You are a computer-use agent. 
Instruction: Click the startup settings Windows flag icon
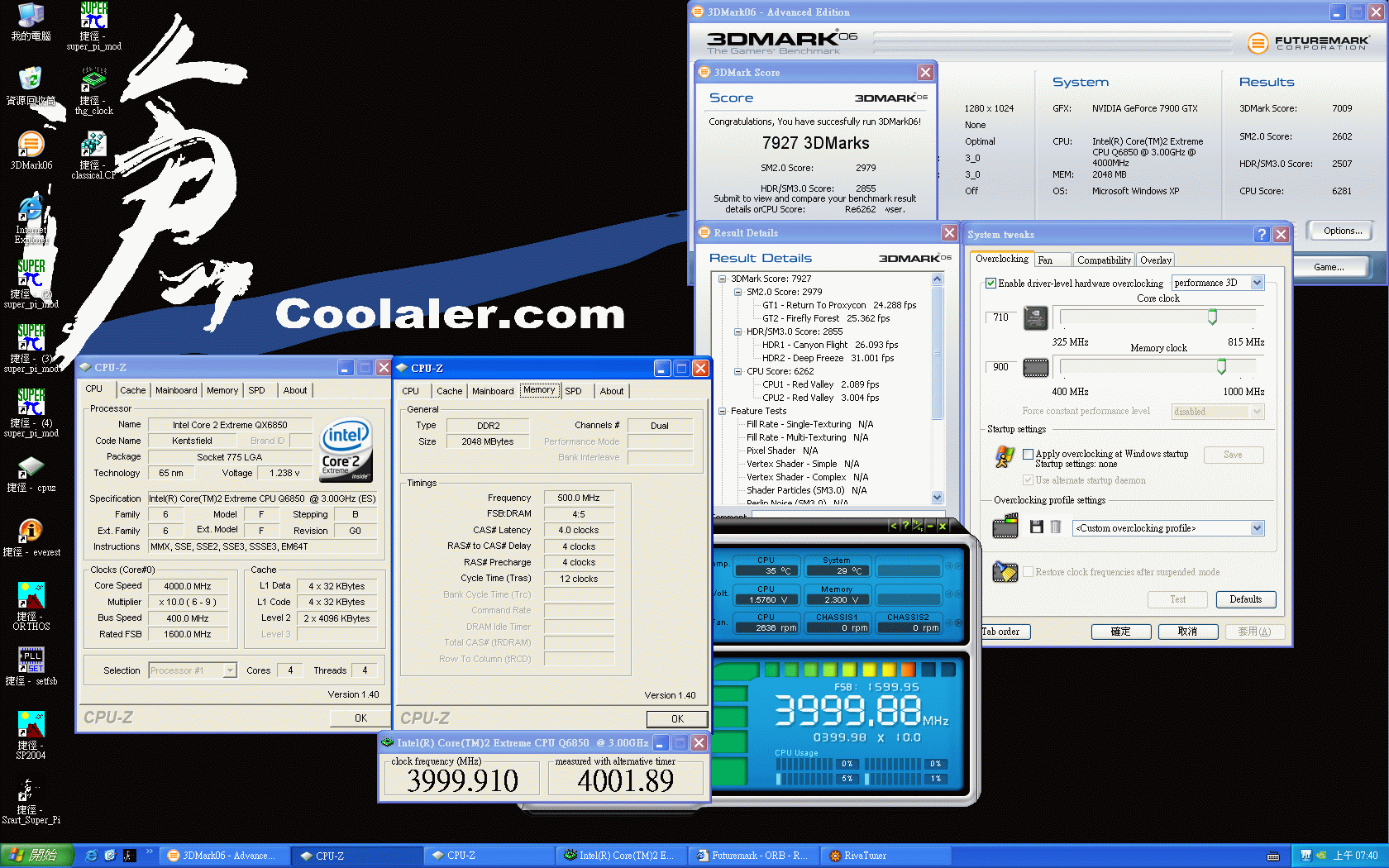[x=1005, y=456]
